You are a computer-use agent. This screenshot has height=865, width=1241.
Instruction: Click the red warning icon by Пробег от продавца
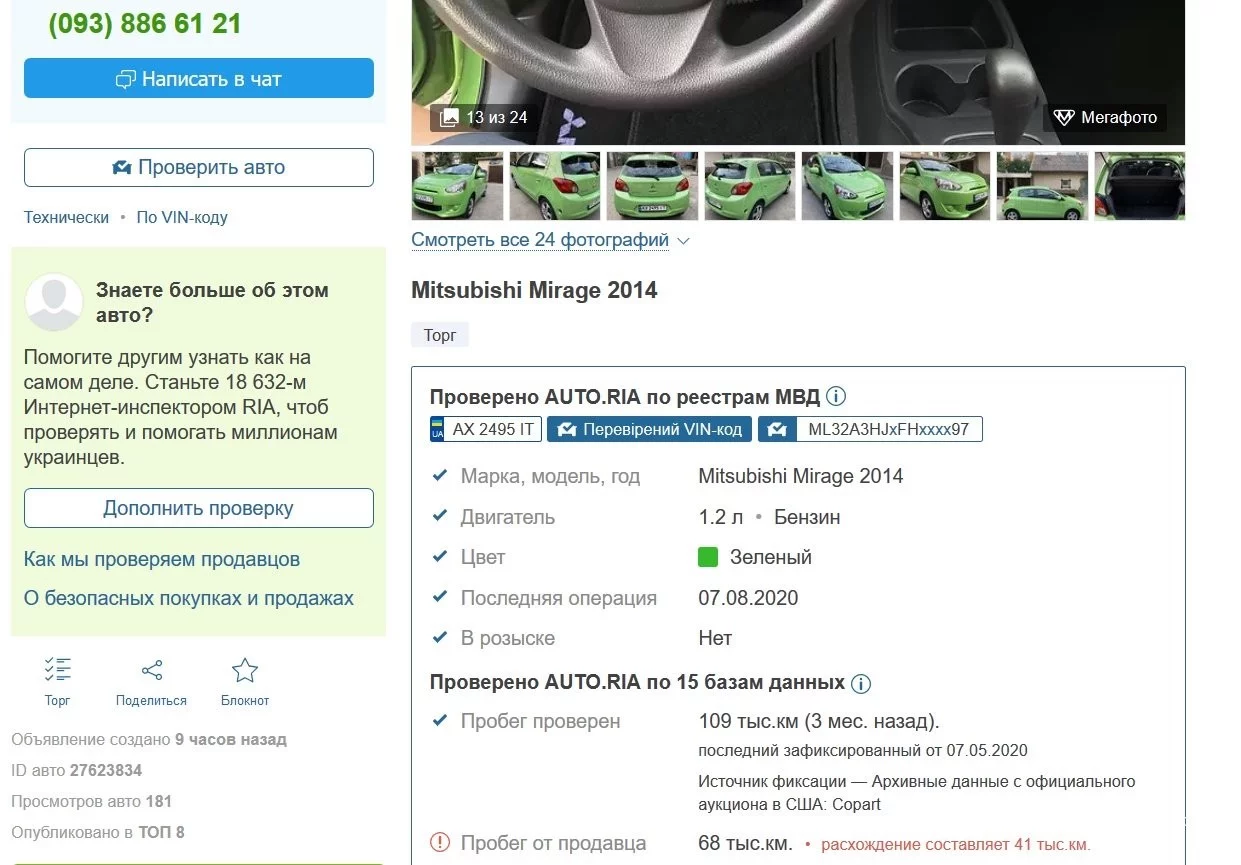(440, 843)
